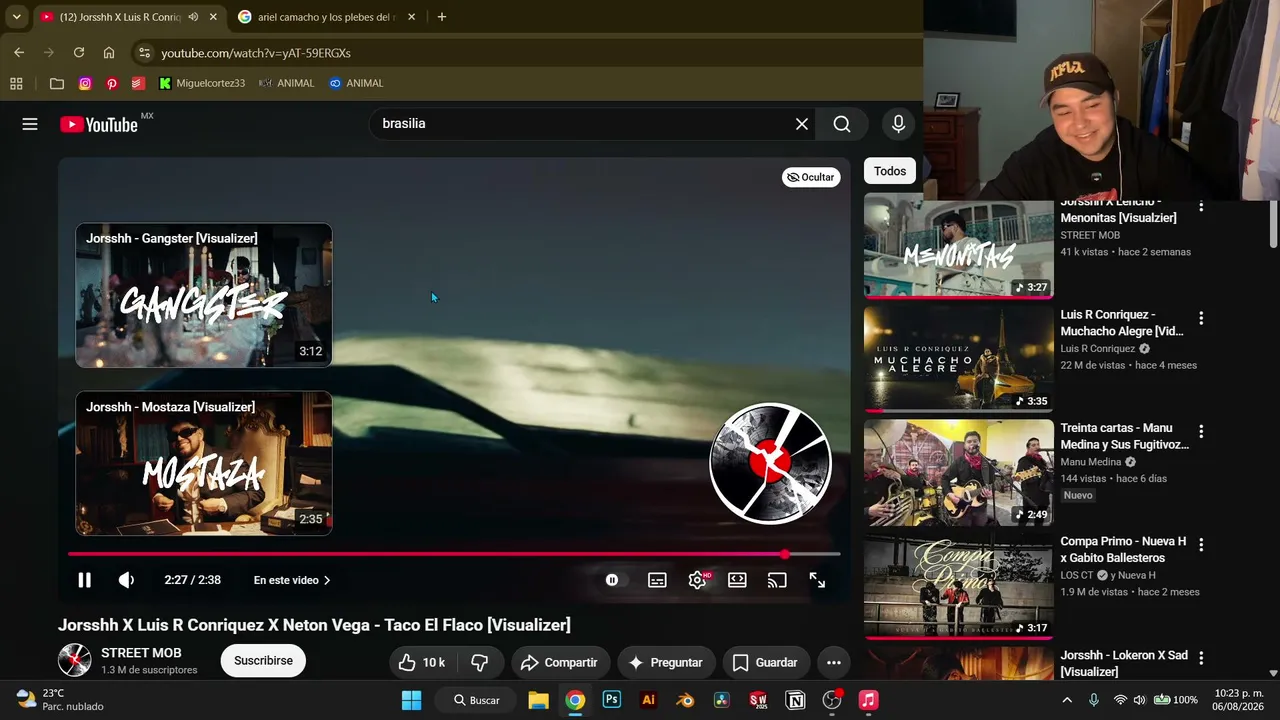Cast the video using the Cast icon
The width and height of the screenshot is (1280, 720).
point(777,580)
